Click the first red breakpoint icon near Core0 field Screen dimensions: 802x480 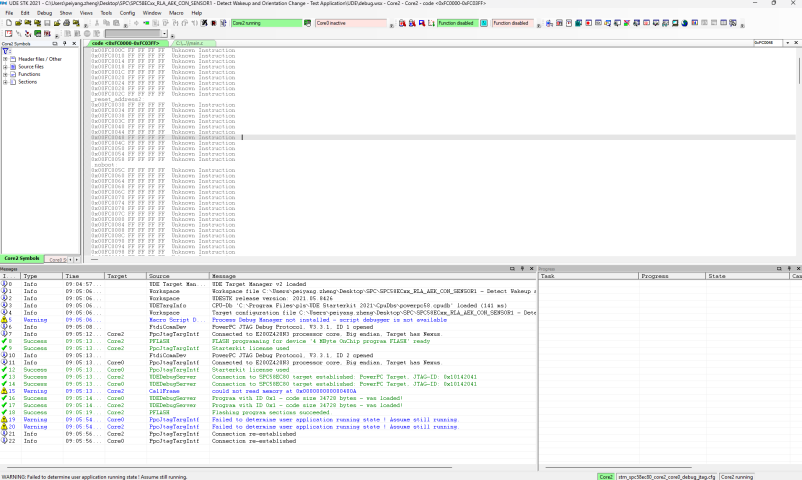[x=403, y=23]
